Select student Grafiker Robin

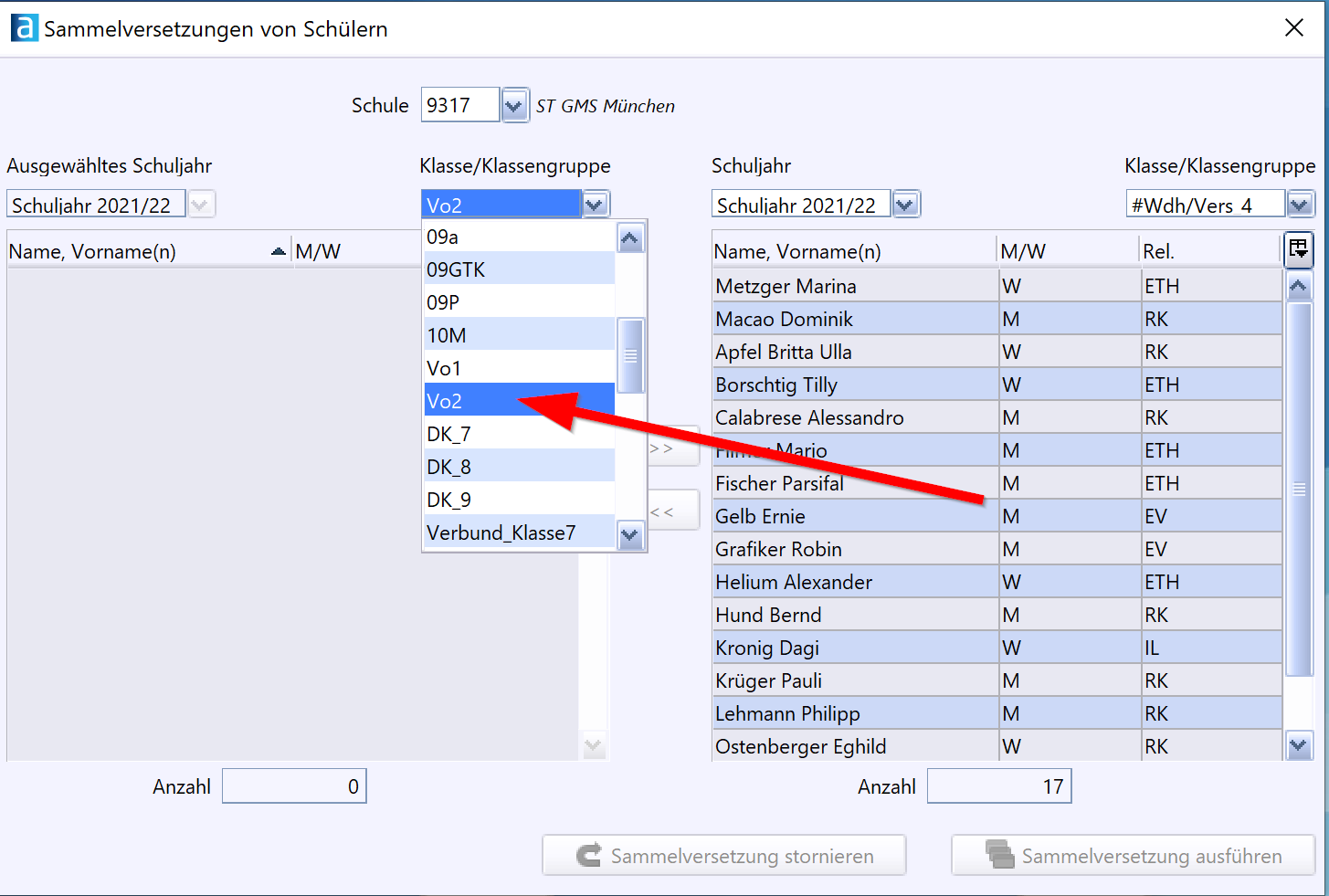[997, 549]
